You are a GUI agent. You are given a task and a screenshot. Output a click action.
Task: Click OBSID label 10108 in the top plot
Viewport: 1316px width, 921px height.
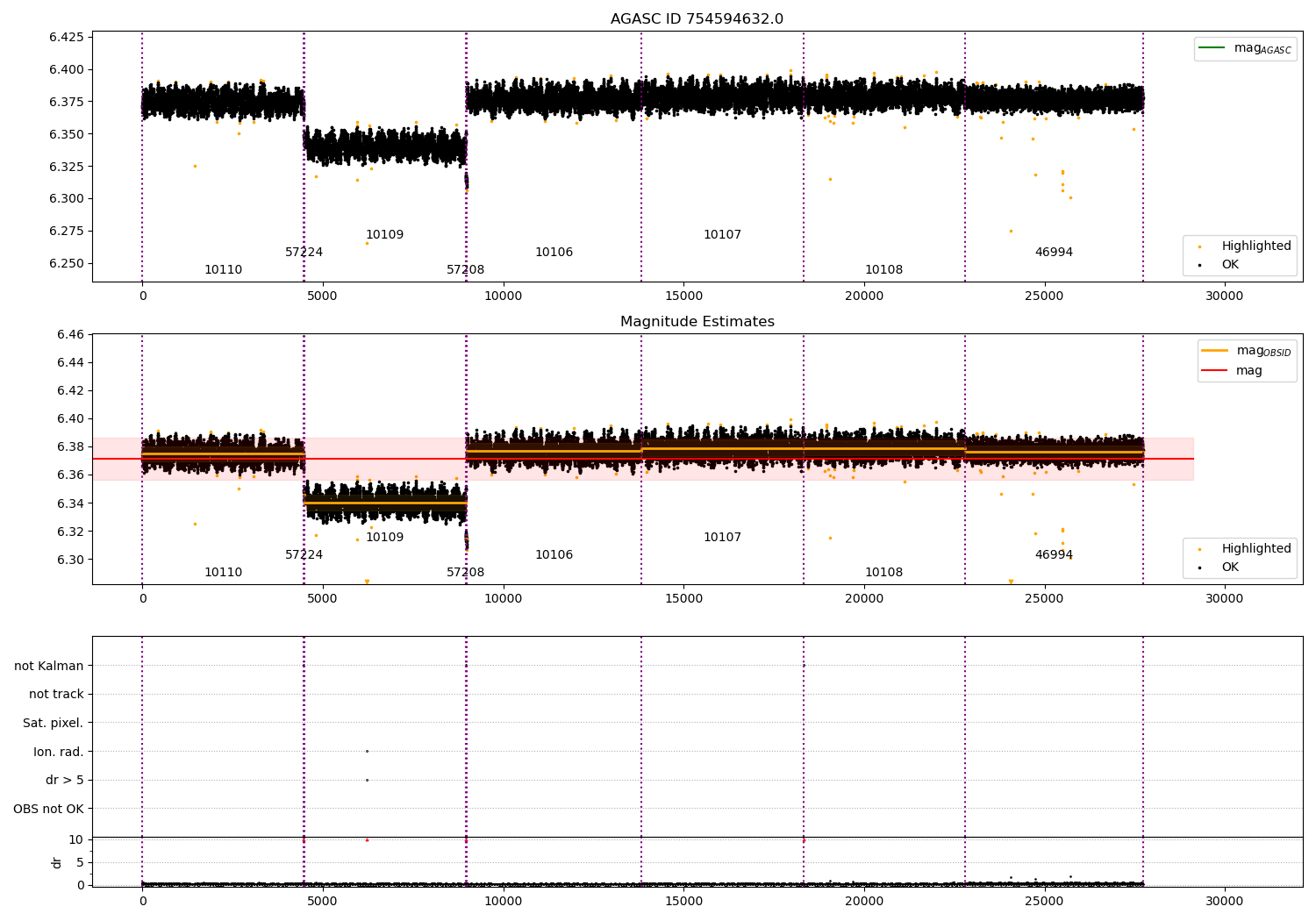click(x=883, y=270)
